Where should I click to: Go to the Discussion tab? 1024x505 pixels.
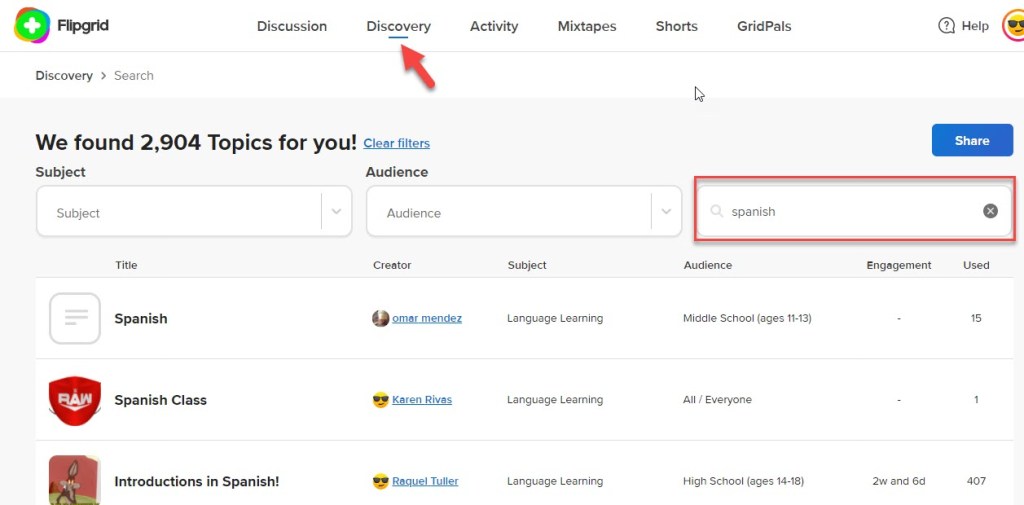[292, 26]
